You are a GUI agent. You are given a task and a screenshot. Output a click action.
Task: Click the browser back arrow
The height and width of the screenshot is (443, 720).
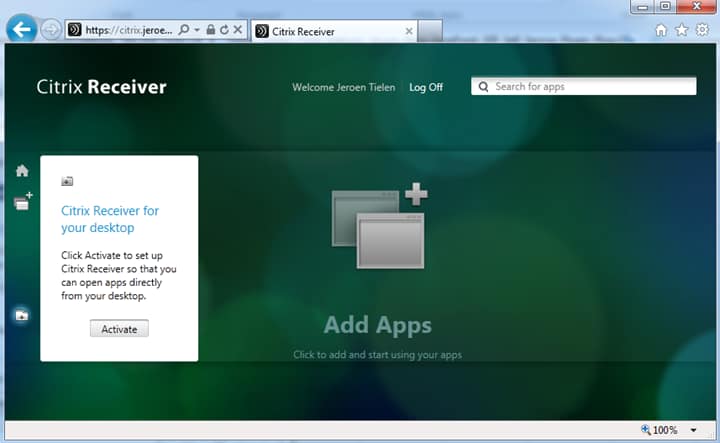[22, 29]
